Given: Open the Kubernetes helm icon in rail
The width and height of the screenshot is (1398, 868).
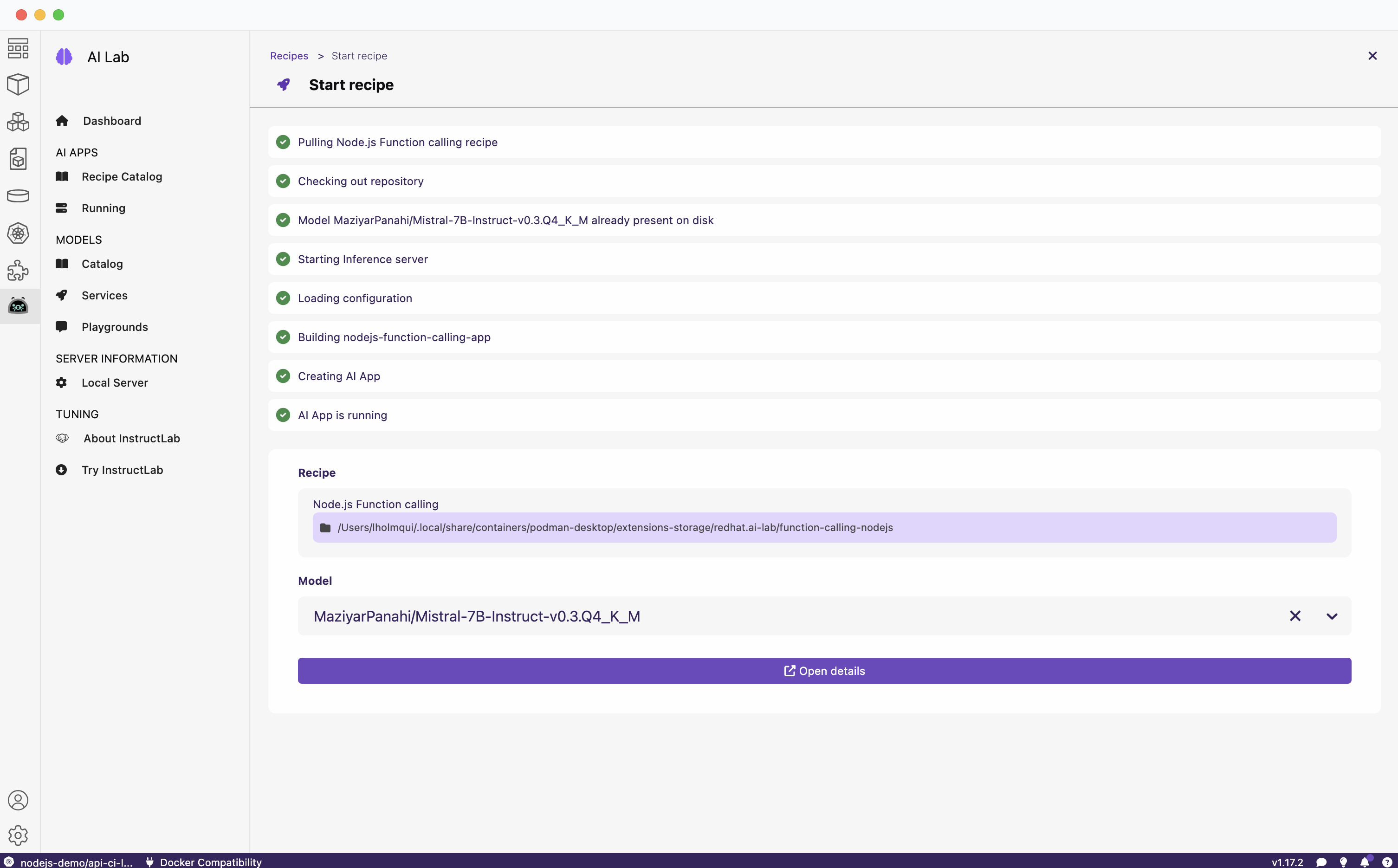Looking at the screenshot, I should [x=18, y=233].
